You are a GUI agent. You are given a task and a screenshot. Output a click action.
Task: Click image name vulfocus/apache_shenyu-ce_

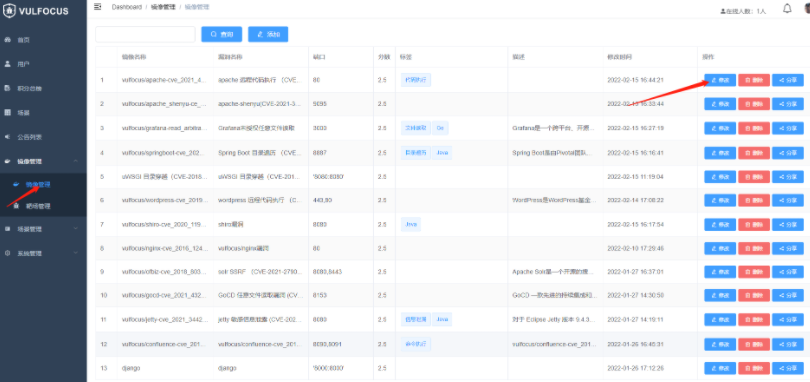(164, 104)
